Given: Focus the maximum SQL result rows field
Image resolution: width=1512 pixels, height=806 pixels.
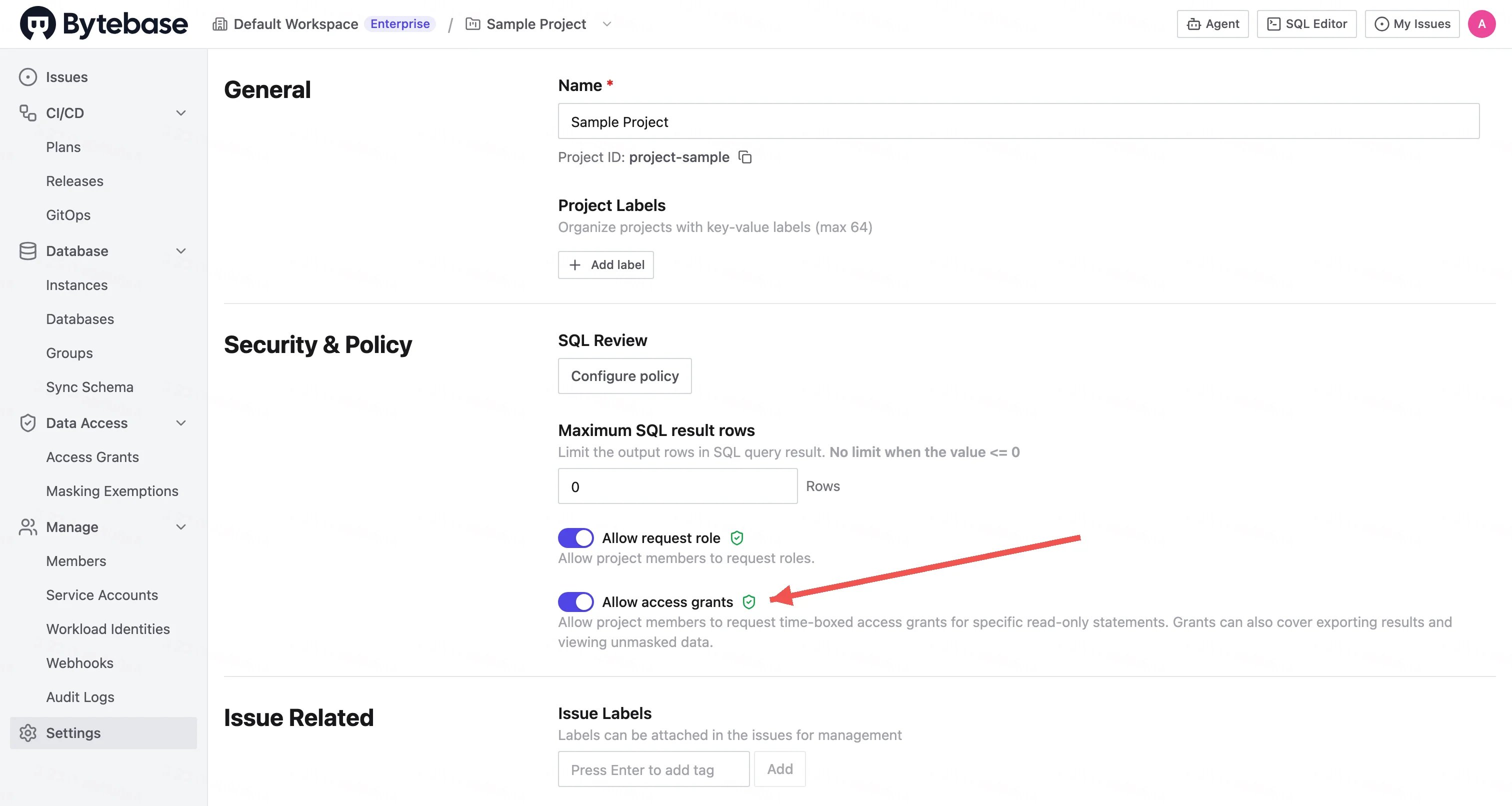Looking at the screenshot, I should coord(677,486).
